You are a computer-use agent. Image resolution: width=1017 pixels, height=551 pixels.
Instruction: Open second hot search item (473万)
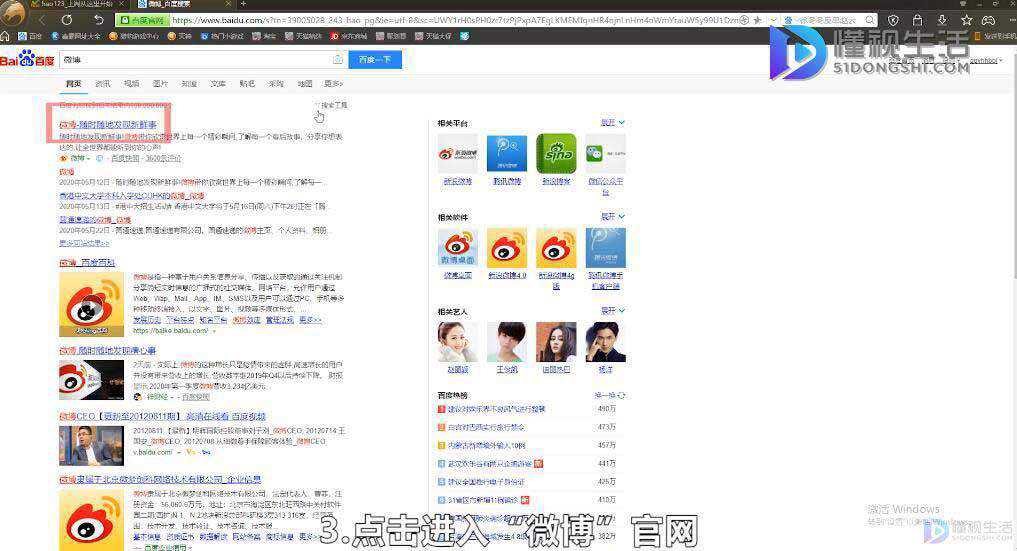[486, 427]
